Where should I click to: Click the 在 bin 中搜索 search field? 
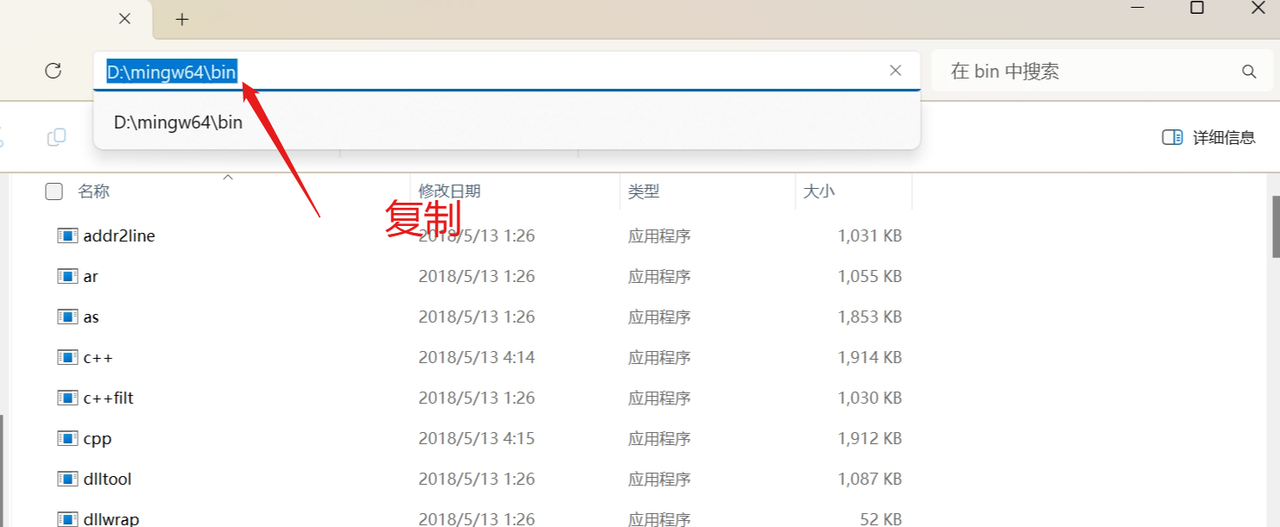click(1085, 72)
